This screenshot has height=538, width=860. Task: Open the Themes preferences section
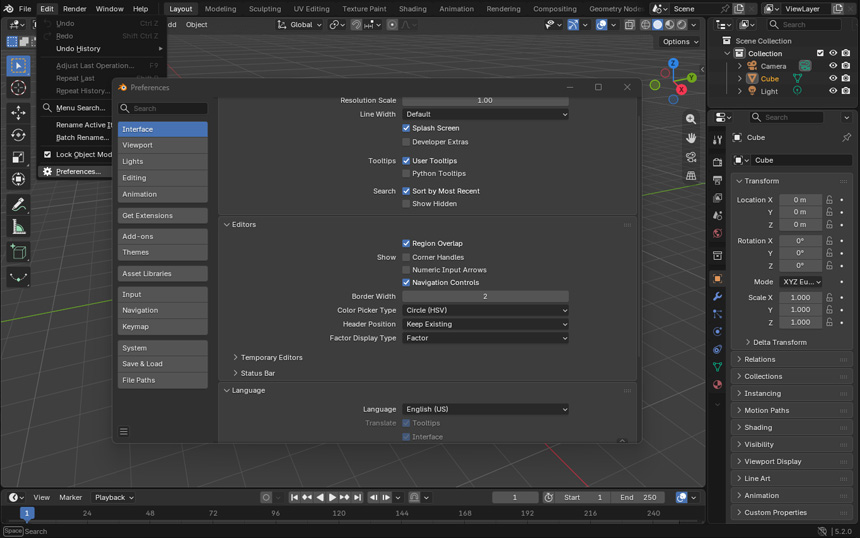point(162,252)
